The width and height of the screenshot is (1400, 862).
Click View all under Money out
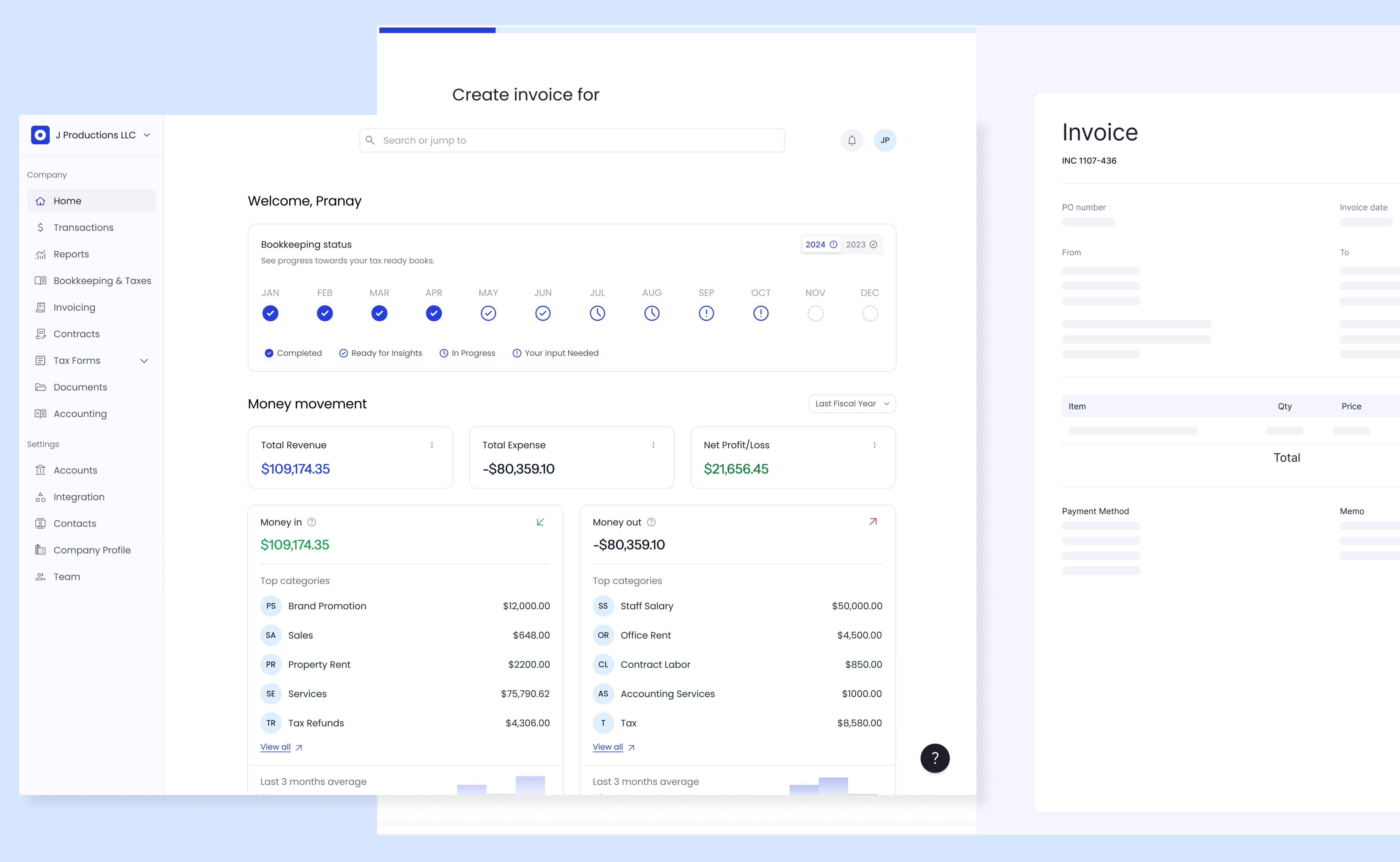(x=608, y=747)
